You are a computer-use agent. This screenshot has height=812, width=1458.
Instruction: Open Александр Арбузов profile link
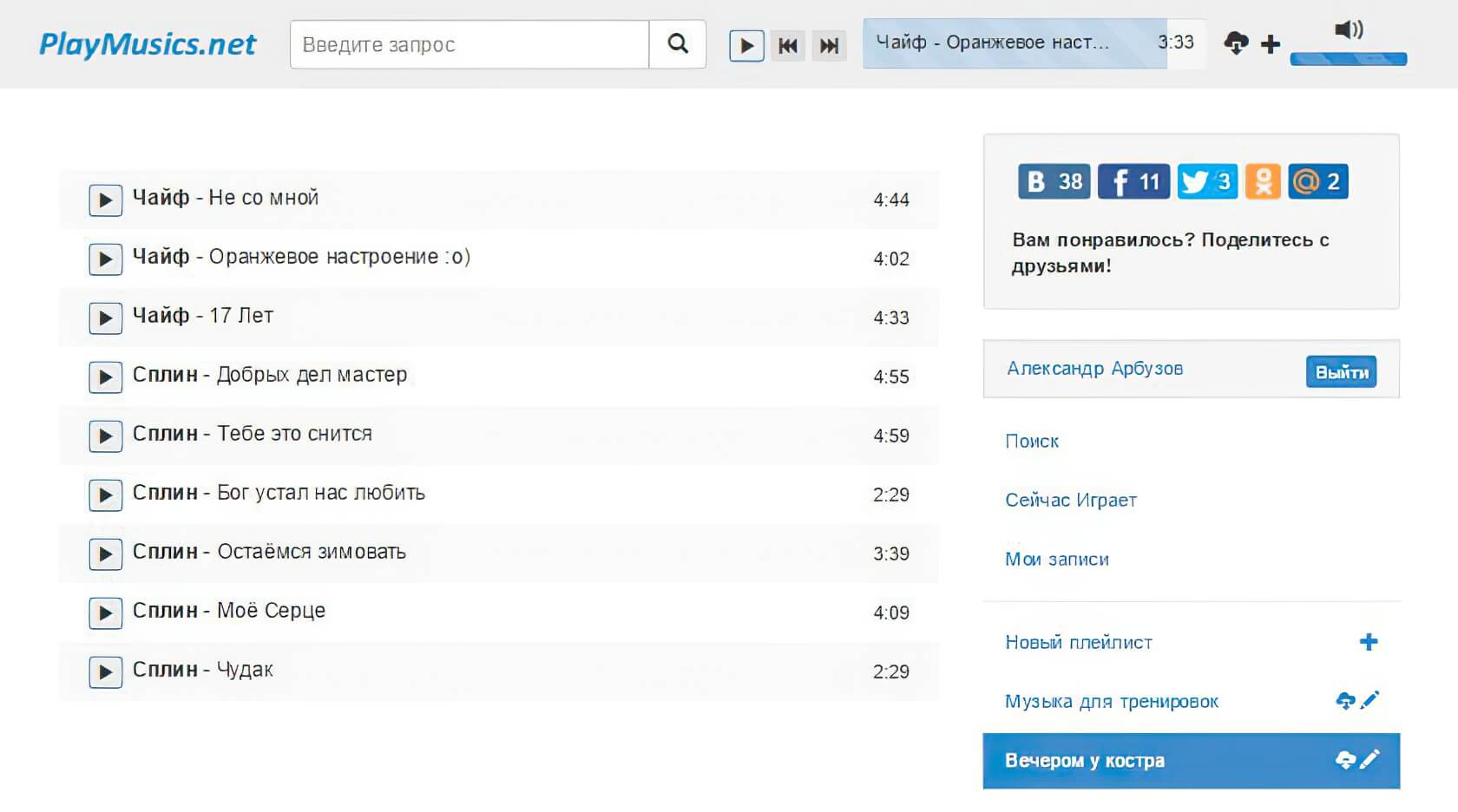click(1094, 369)
